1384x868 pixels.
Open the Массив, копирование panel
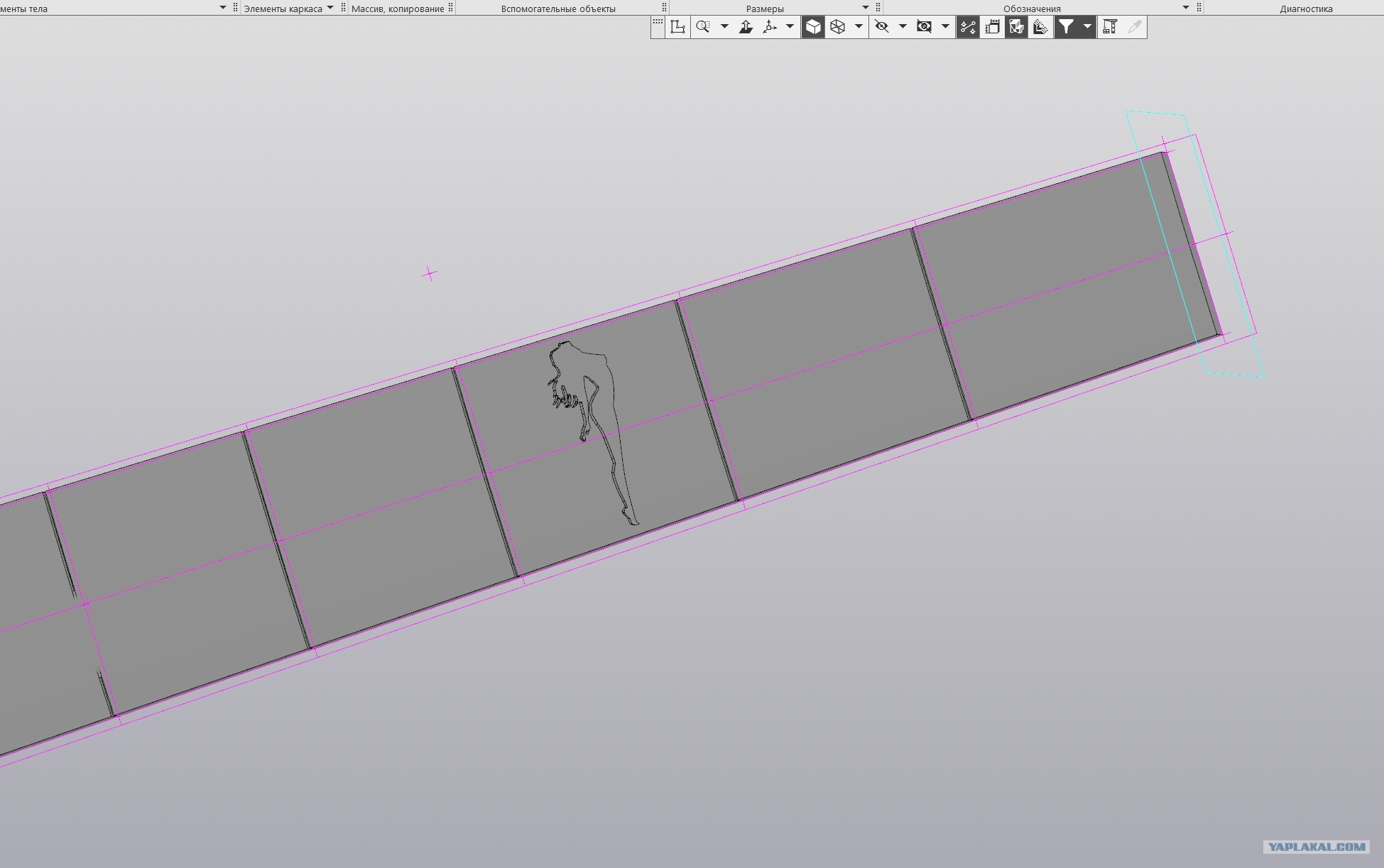point(398,9)
